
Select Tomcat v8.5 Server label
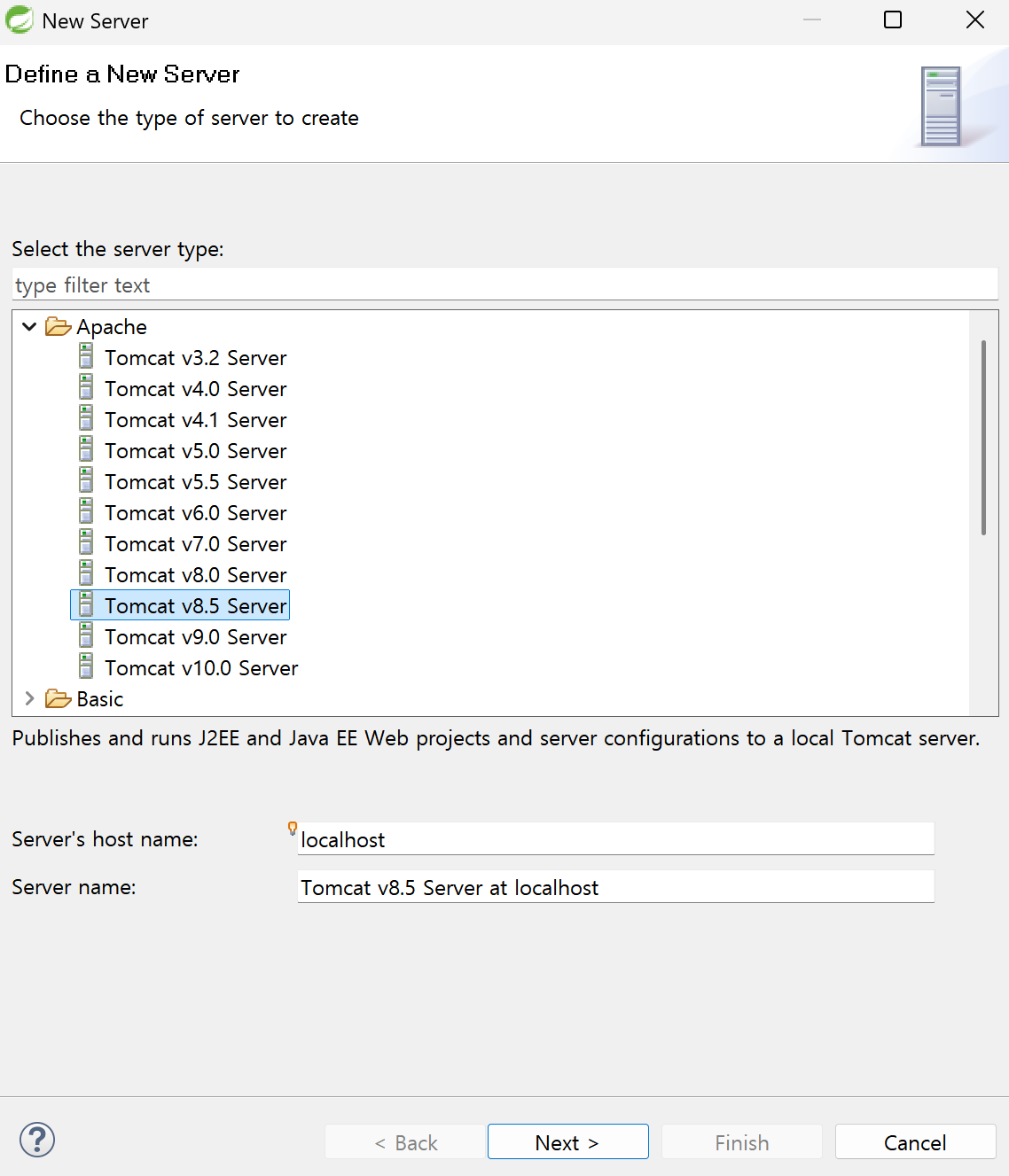click(196, 606)
